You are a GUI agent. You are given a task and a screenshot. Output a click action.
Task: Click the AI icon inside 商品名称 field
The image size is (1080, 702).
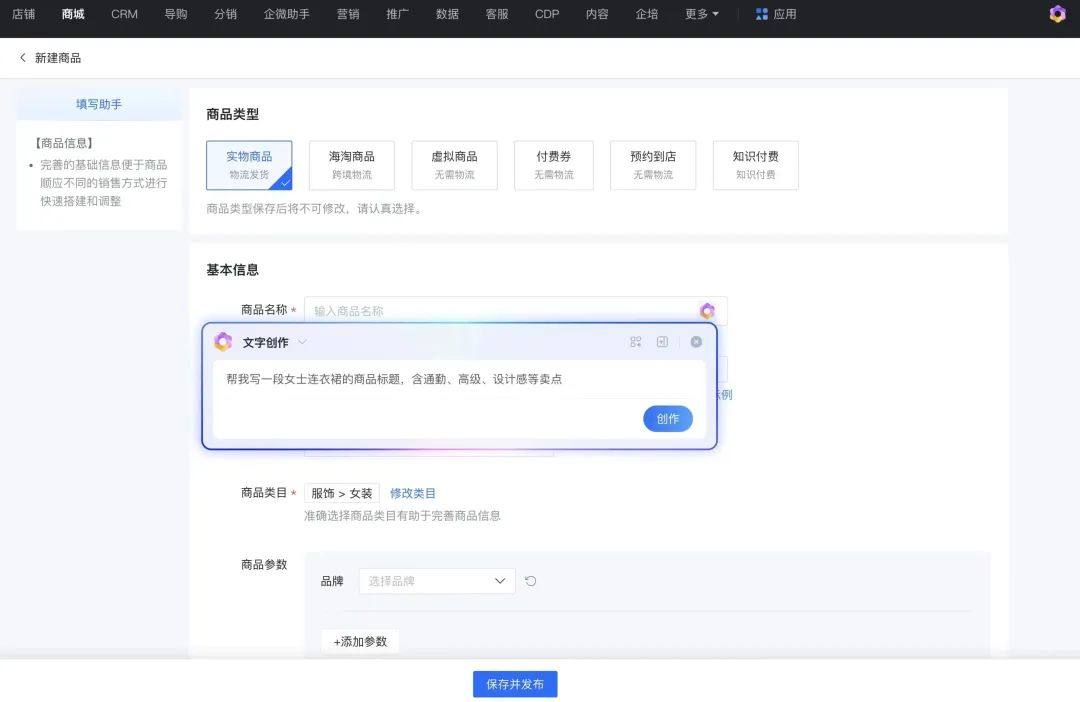(x=707, y=311)
